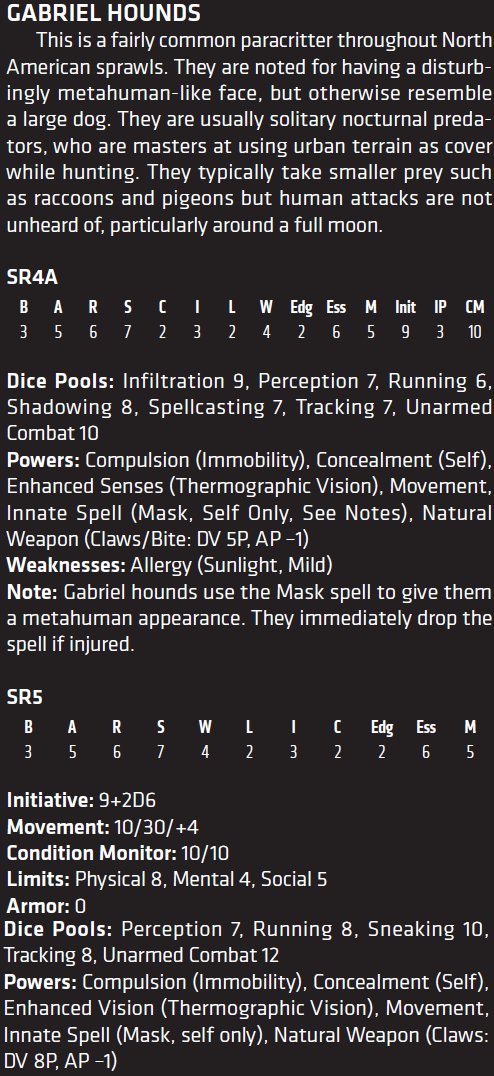Viewport: 494px width, 1076px height.
Task: Click the SR4A Dice Pools label
Action: [61, 382]
